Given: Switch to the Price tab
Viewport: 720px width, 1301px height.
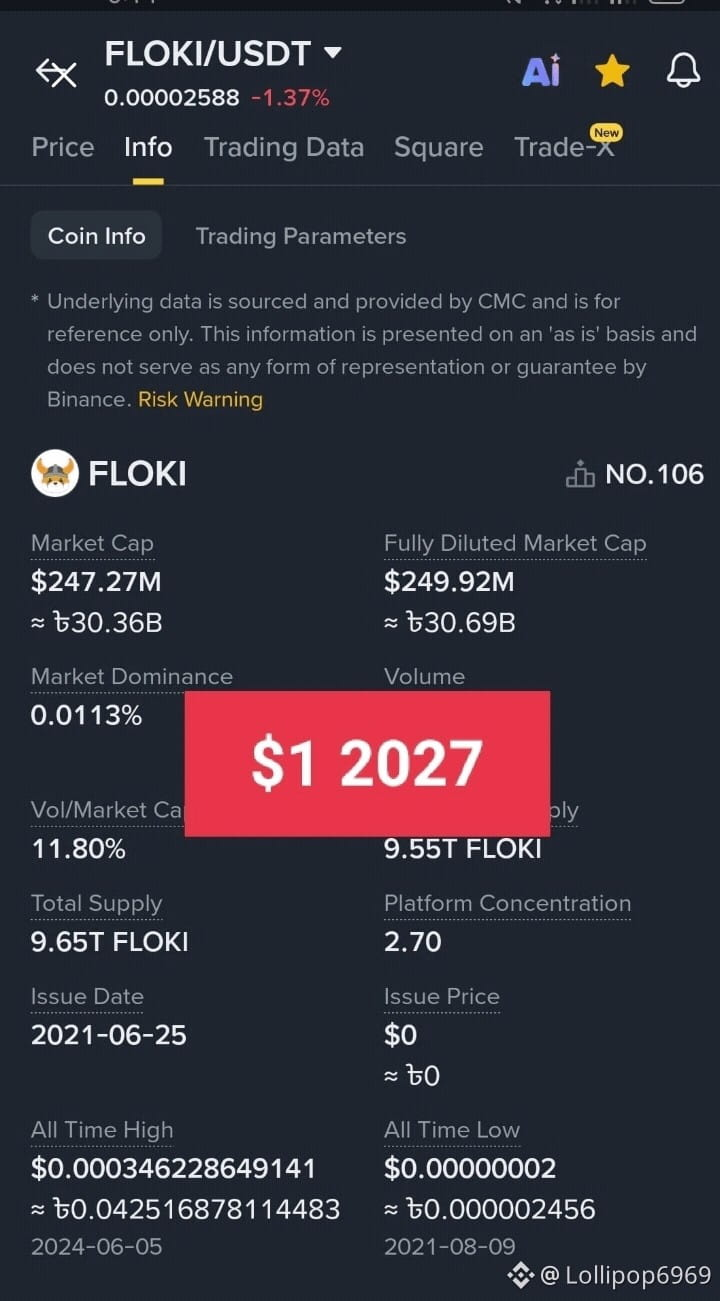Looking at the screenshot, I should 63,147.
